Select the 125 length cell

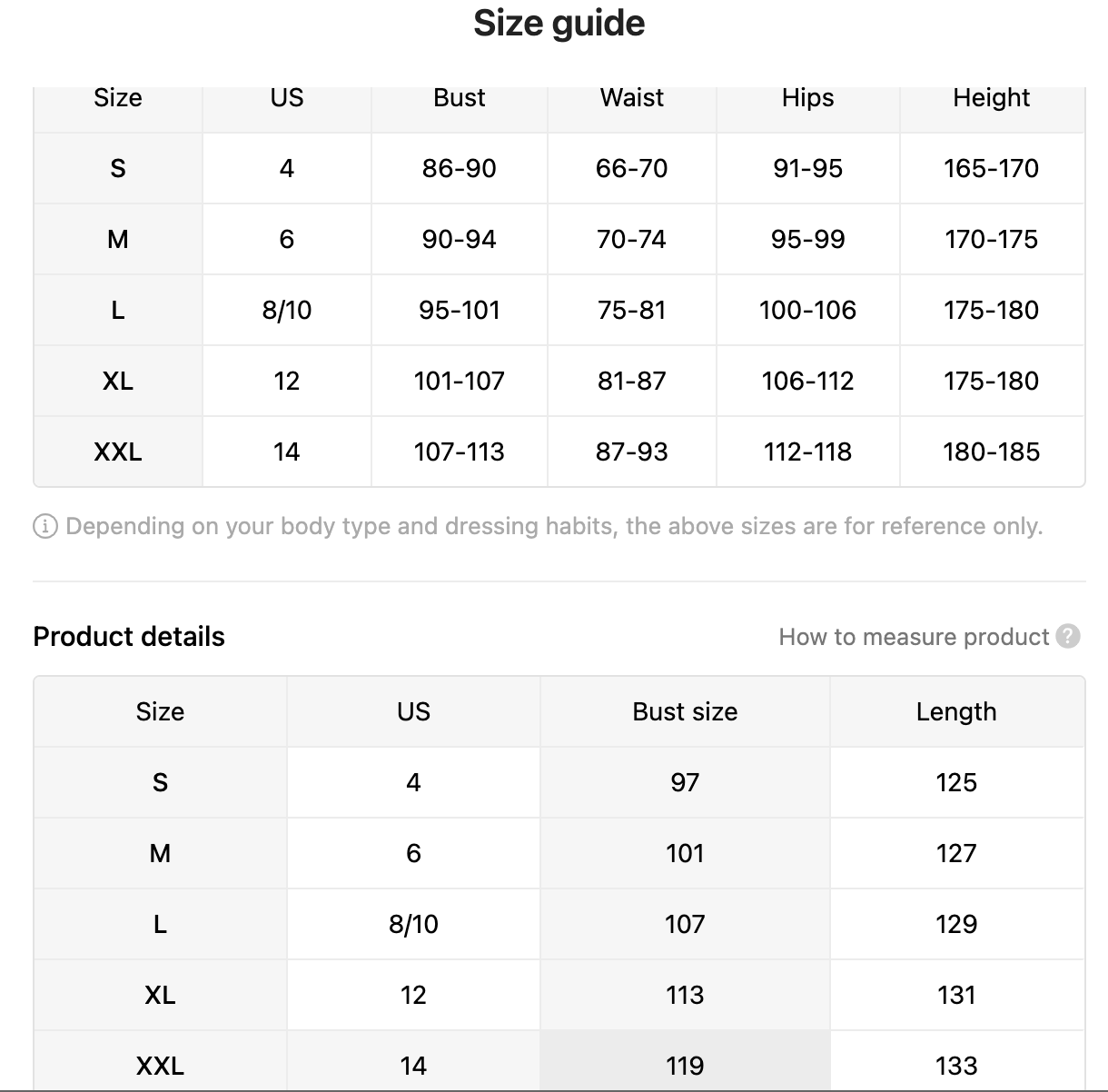pyautogui.click(x=956, y=782)
